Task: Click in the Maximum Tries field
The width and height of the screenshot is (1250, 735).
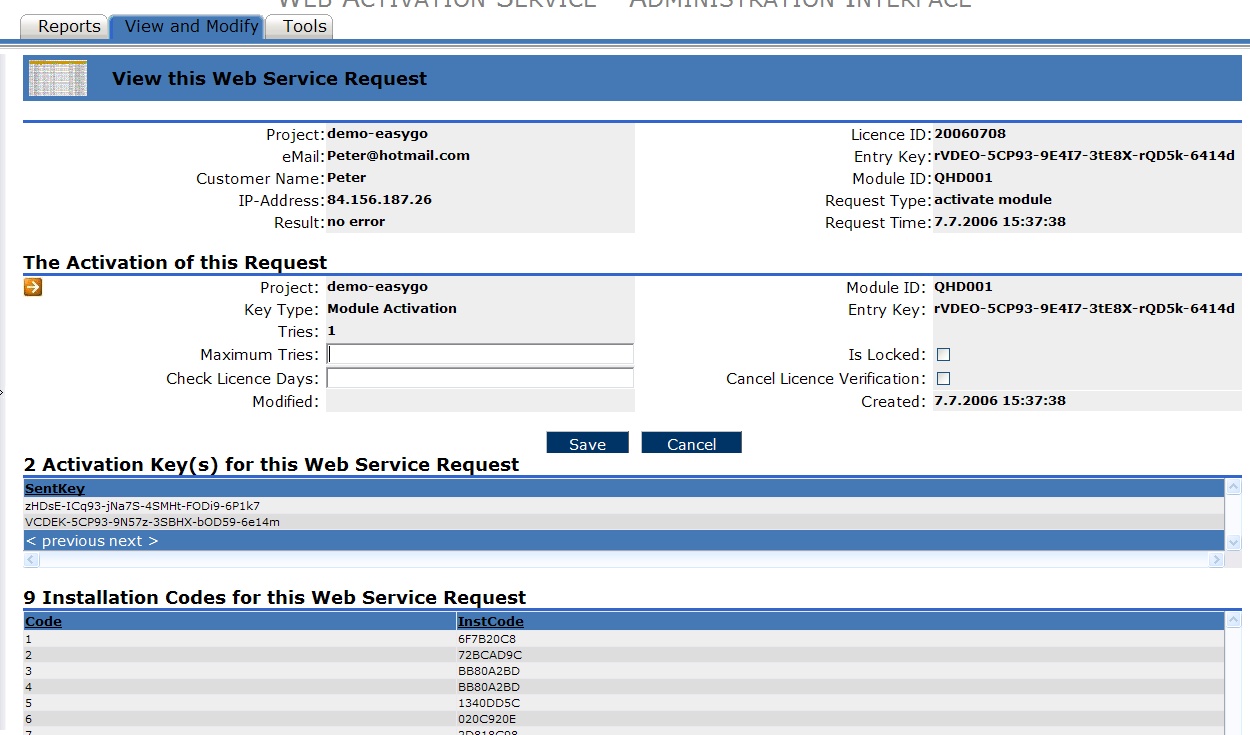Action: click(480, 355)
